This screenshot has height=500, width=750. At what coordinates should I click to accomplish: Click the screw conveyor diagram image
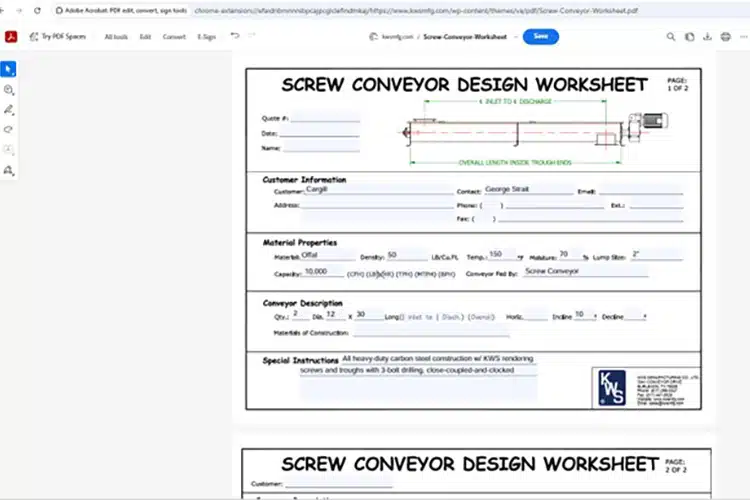point(534,132)
